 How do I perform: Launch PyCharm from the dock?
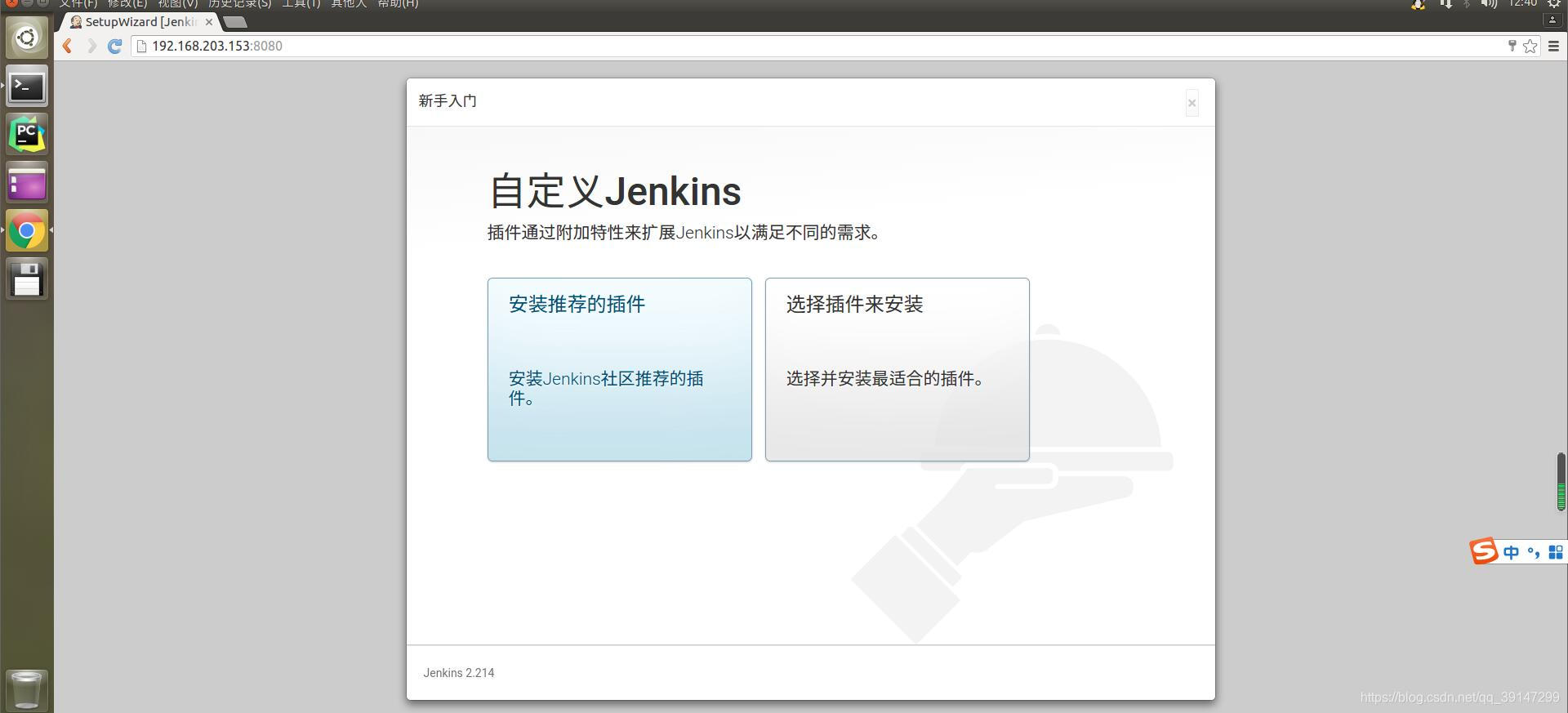click(x=27, y=134)
